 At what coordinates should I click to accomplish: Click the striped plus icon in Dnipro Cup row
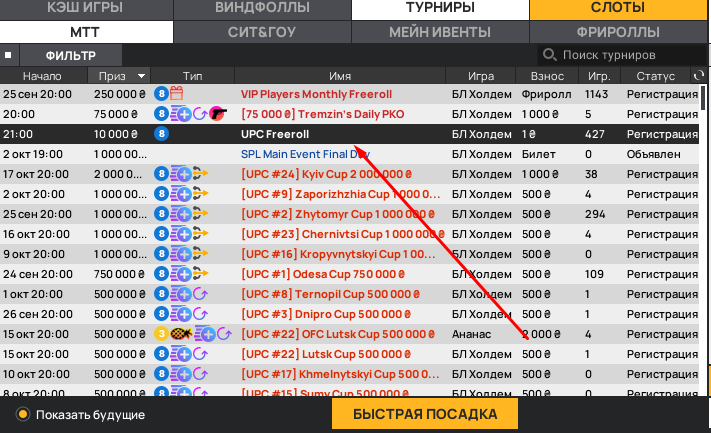click(x=181, y=314)
